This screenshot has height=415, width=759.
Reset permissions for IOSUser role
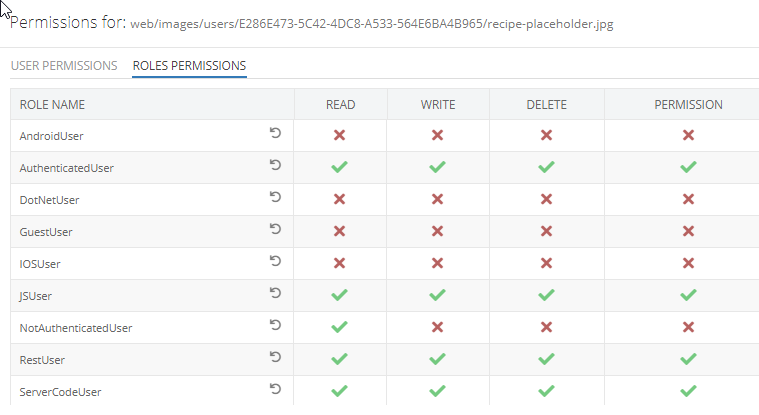275,261
